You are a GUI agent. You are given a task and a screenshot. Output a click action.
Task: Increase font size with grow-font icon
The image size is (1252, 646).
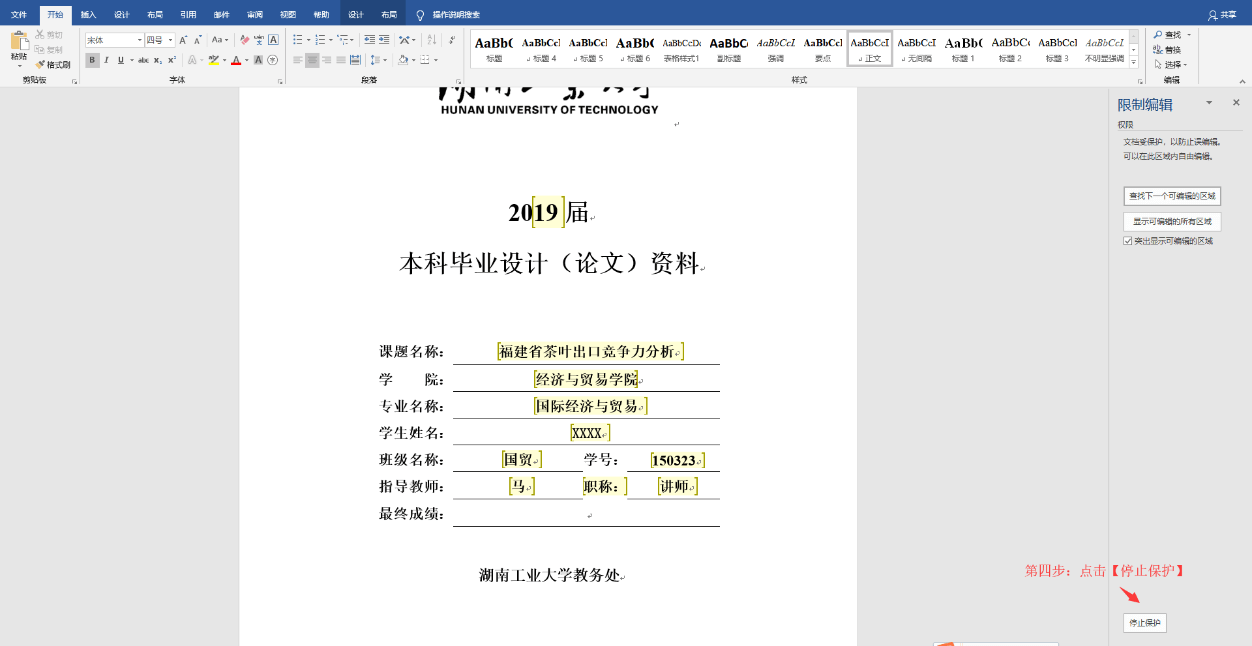pos(183,40)
